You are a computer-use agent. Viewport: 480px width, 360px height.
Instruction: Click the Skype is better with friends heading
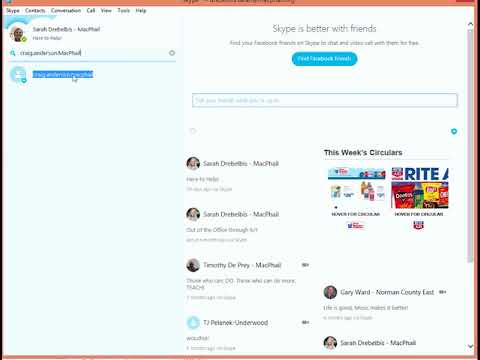click(x=324, y=29)
